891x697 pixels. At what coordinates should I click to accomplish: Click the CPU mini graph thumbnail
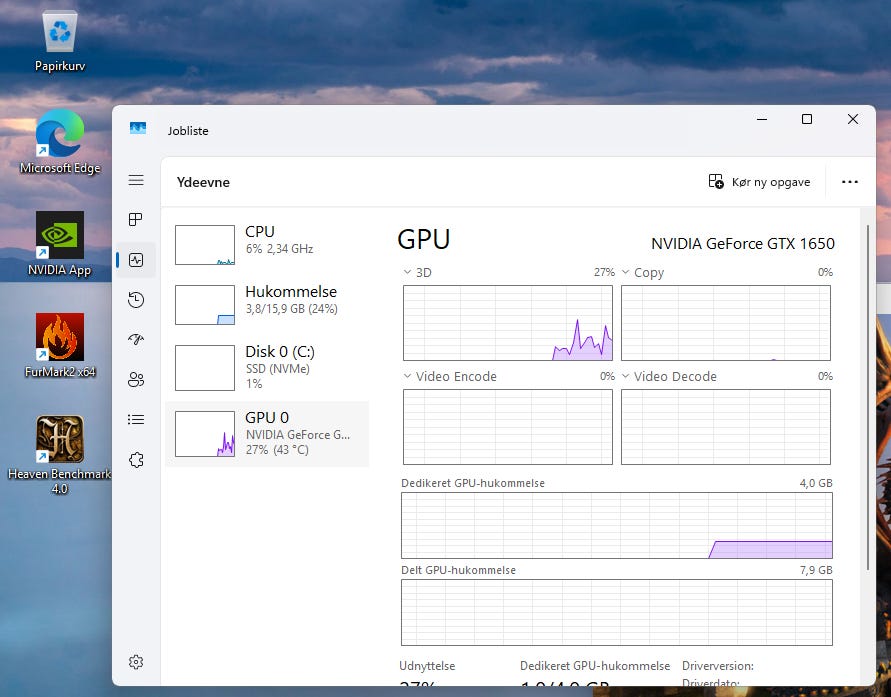pos(205,245)
